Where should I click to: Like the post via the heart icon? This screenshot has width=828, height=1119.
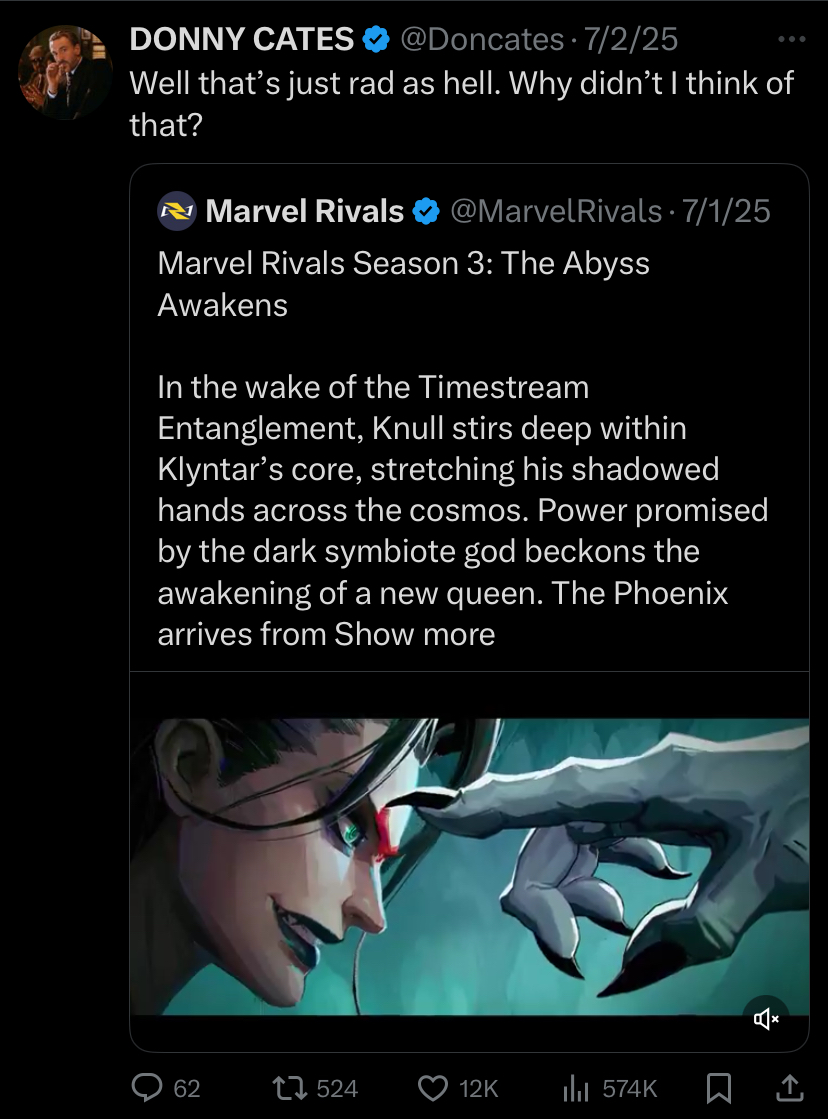434,1088
